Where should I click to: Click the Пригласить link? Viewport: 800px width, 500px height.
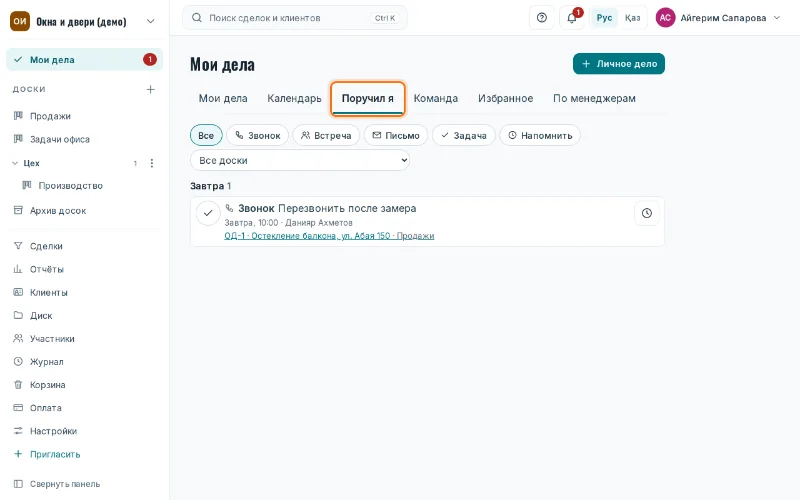coord(55,454)
